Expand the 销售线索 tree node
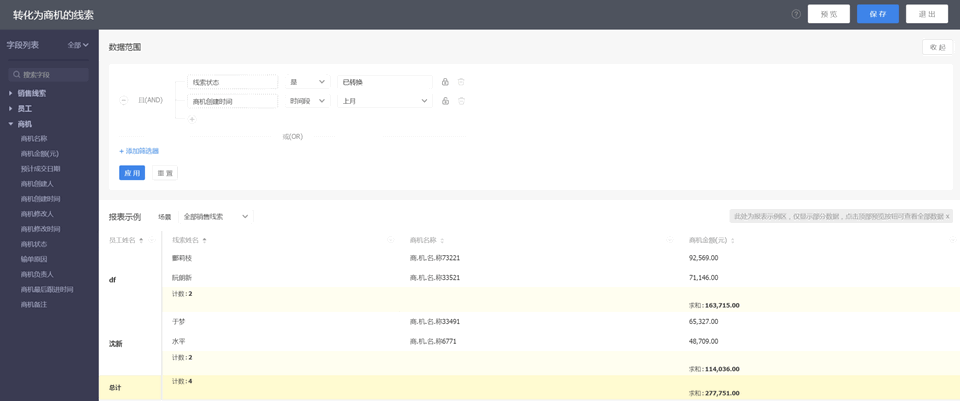 pos(31,93)
